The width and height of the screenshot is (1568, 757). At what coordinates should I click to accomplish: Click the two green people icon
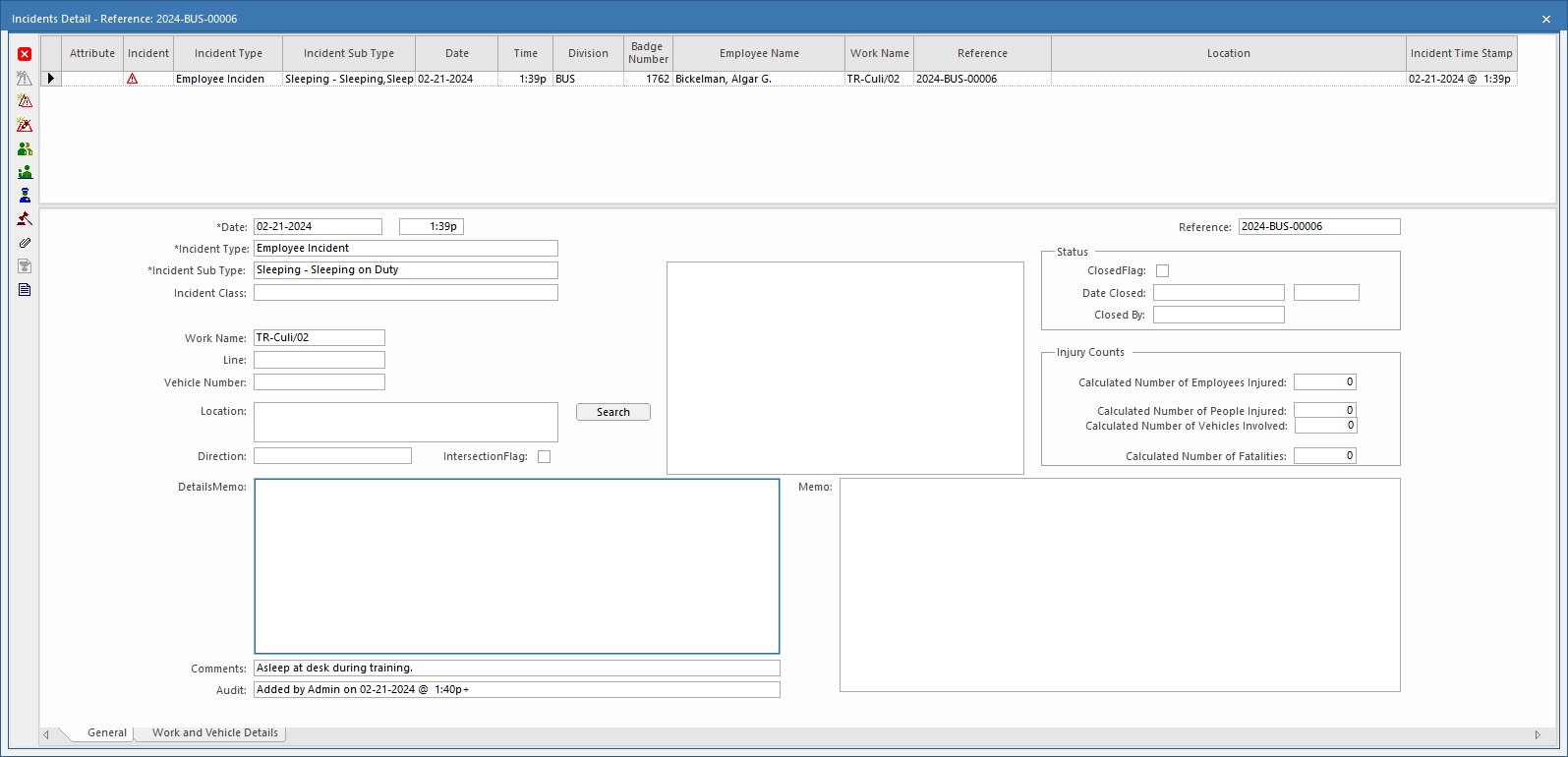[25, 148]
